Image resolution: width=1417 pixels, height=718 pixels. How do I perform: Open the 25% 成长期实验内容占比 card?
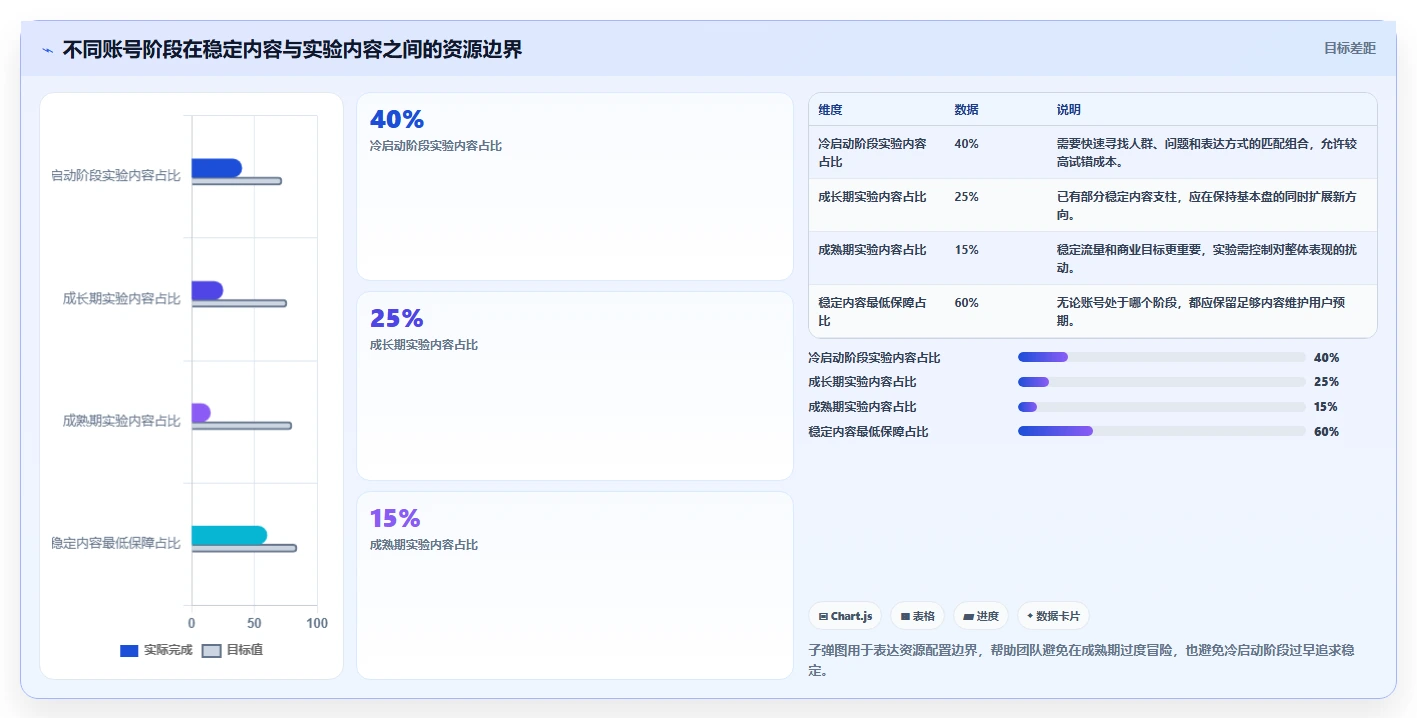click(x=575, y=386)
